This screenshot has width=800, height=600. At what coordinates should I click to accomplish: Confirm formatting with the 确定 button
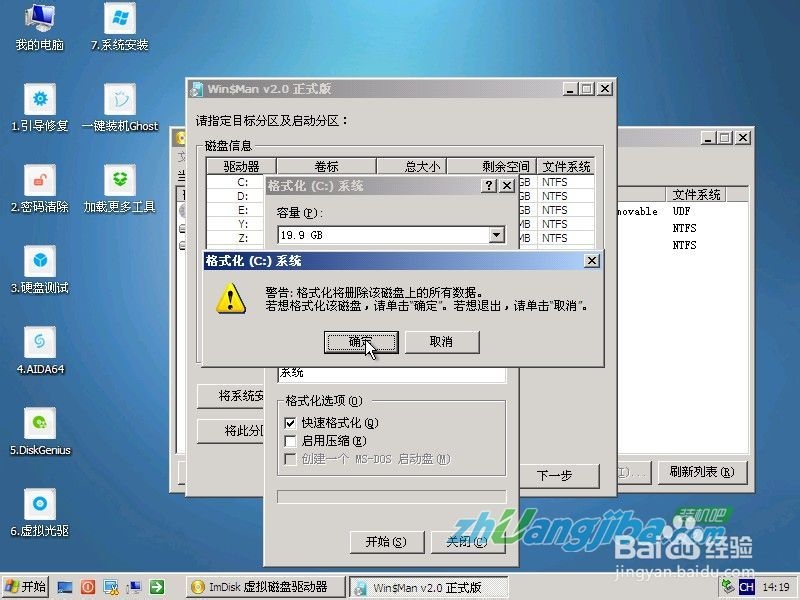point(361,342)
